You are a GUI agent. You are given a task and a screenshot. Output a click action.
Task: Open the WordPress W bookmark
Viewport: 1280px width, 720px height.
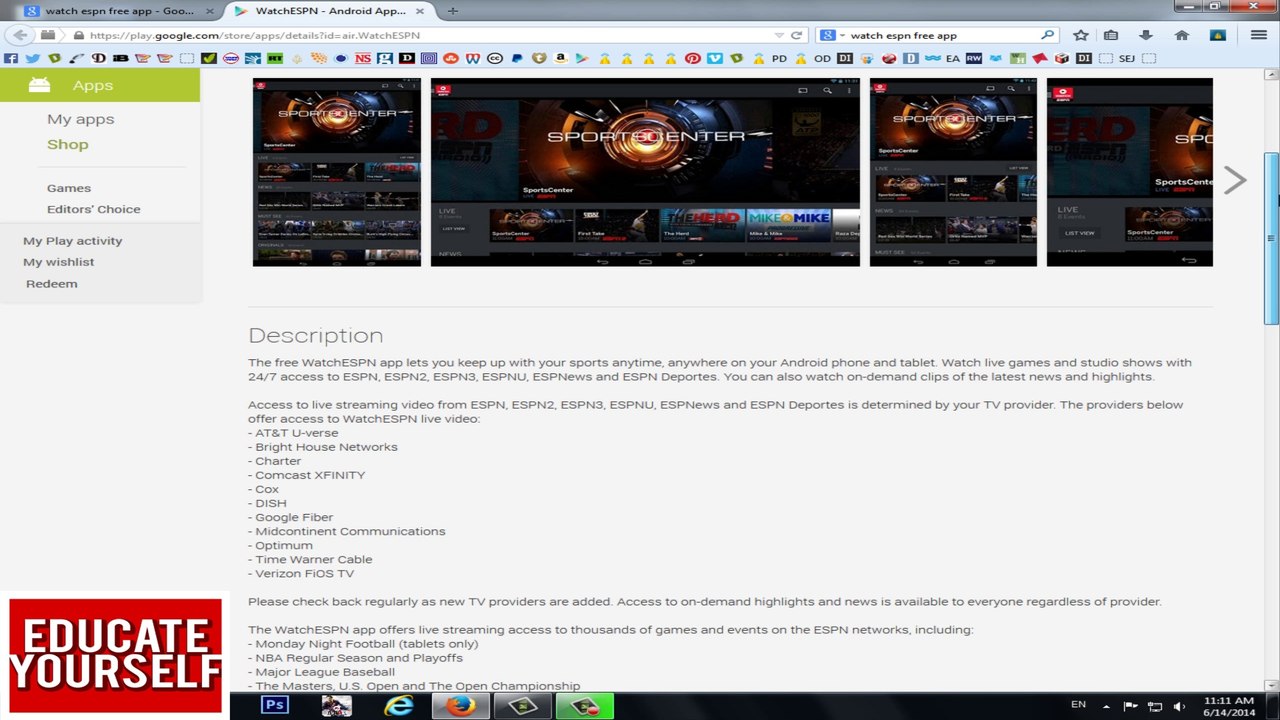[472, 58]
